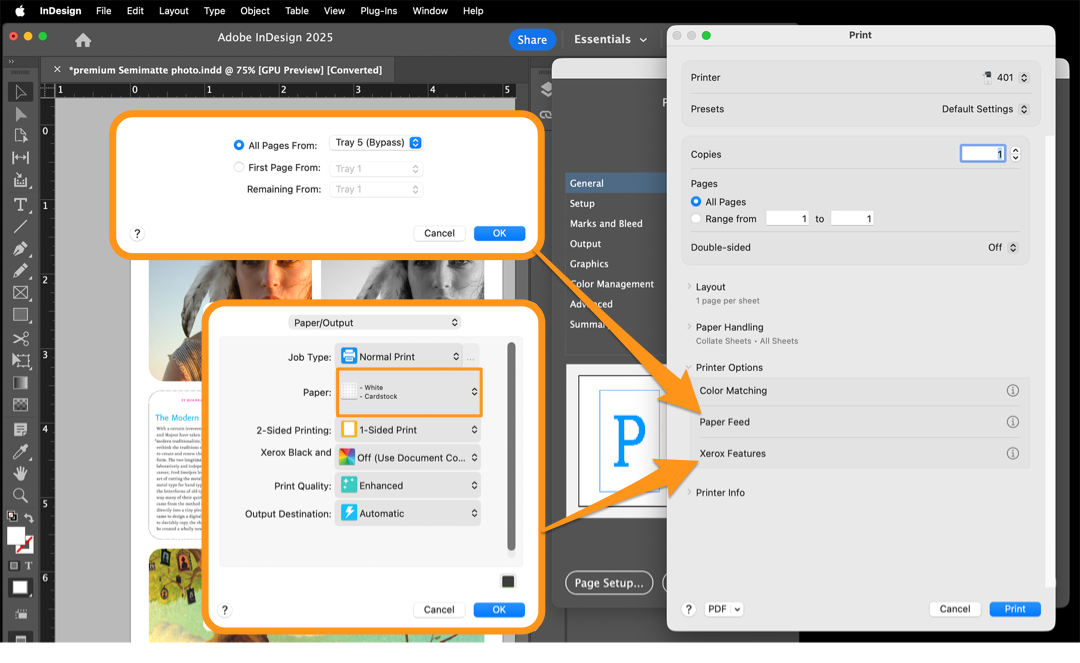This screenshot has width=1080, height=663.
Task: Select the Zoom tool
Action: 21,495
